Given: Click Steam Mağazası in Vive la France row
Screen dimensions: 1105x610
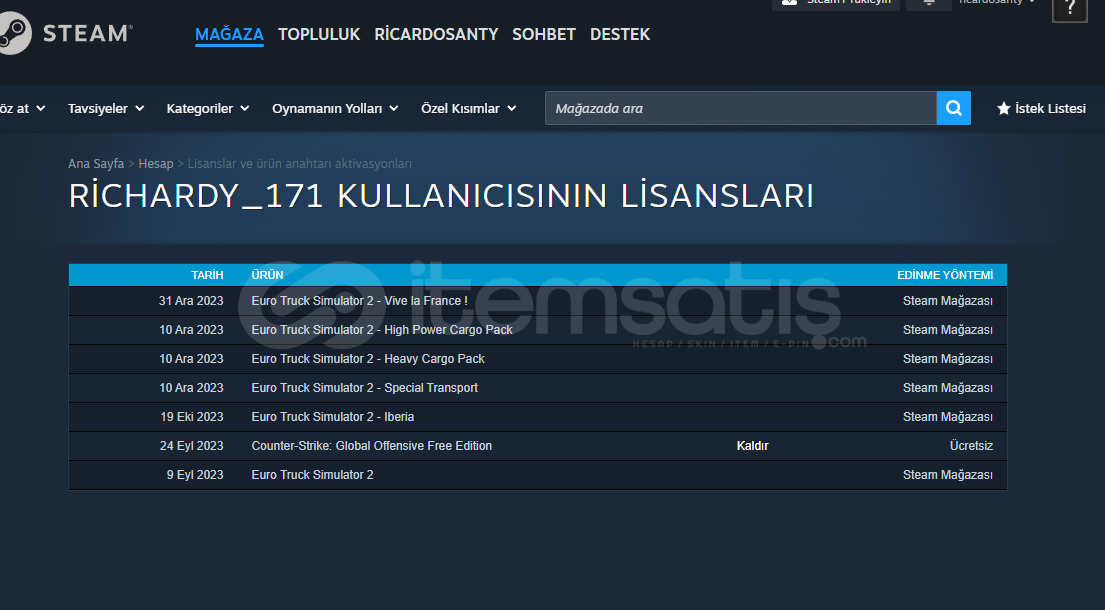Looking at the screenshot, I should pos(948,301).
